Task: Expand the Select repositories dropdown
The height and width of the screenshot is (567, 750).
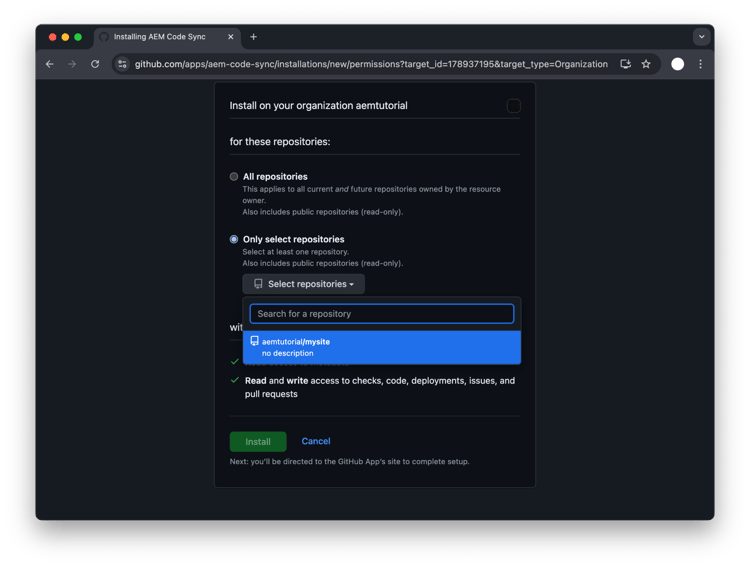Action: 304,284
